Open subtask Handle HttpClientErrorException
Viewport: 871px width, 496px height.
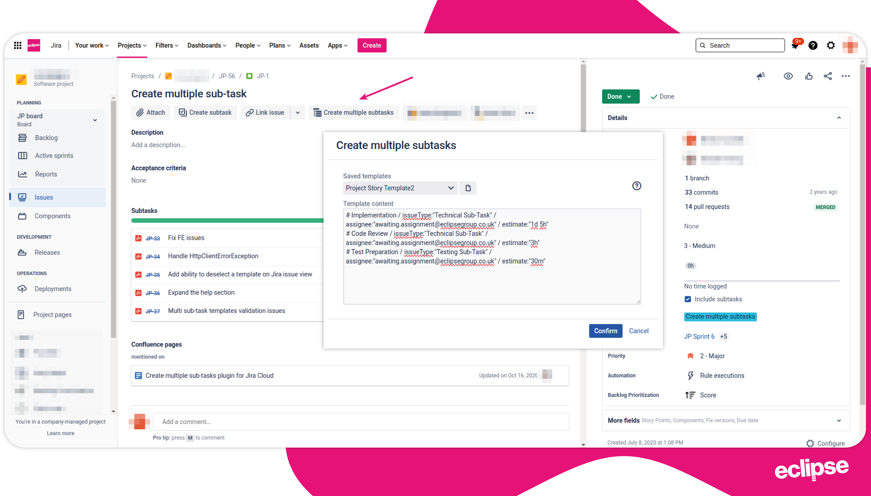point(213,256)
